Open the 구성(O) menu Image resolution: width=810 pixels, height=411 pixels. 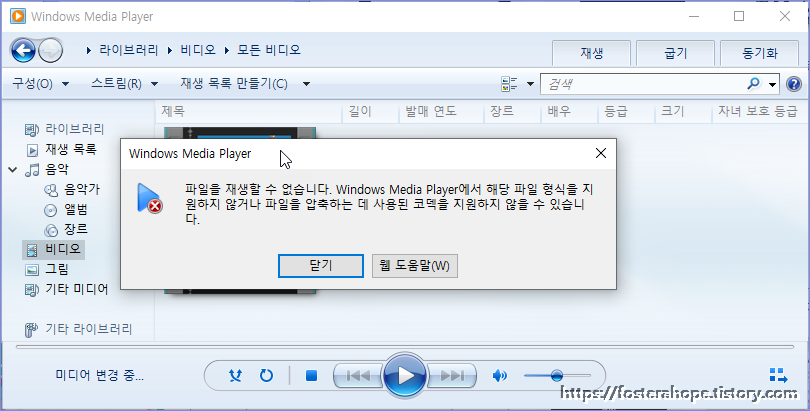(40, 84)
